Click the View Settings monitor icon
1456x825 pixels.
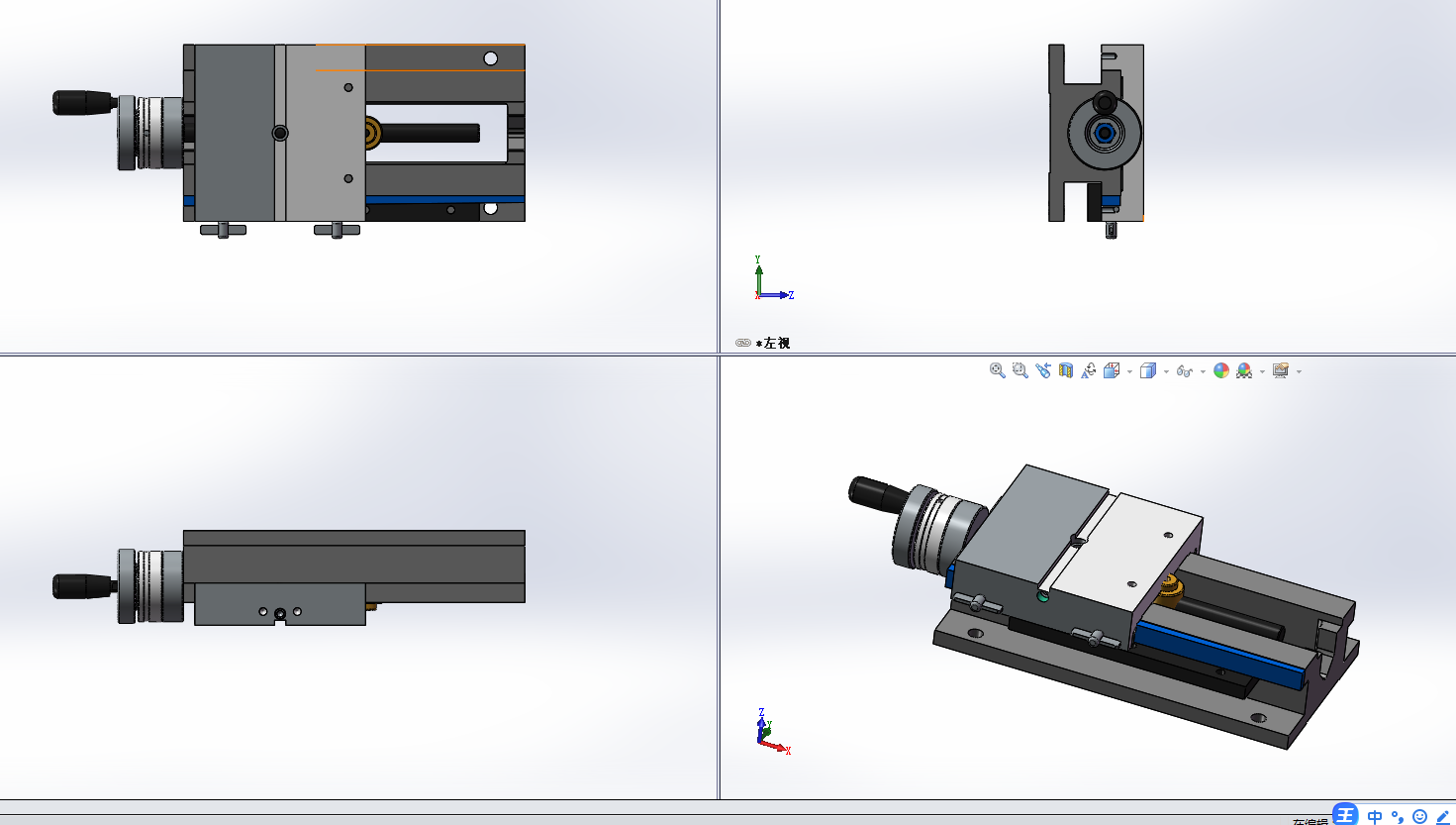tap(1281, 370)
